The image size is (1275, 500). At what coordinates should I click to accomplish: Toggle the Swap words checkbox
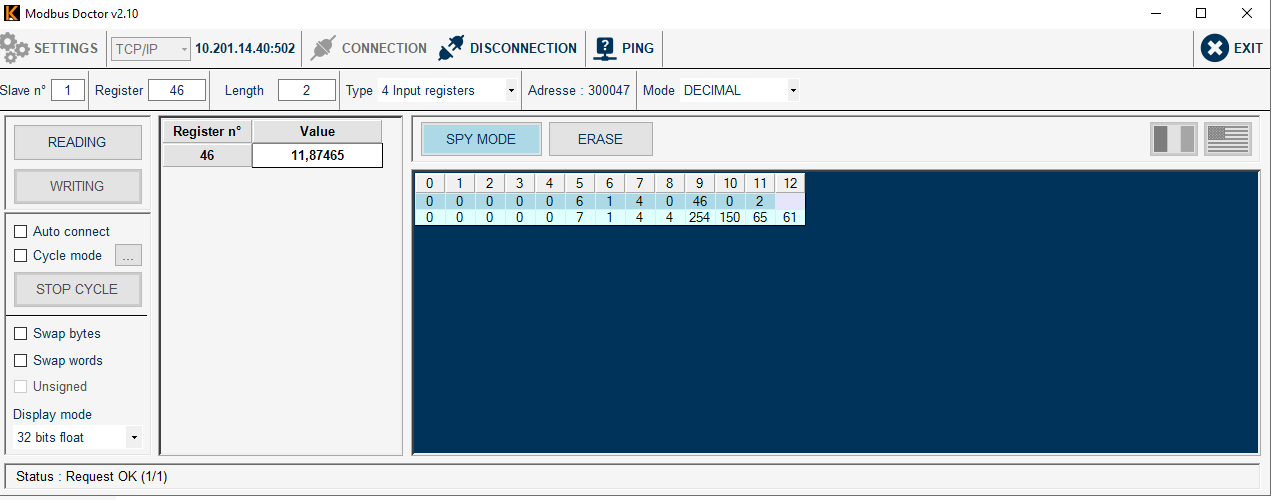[20, 360]
